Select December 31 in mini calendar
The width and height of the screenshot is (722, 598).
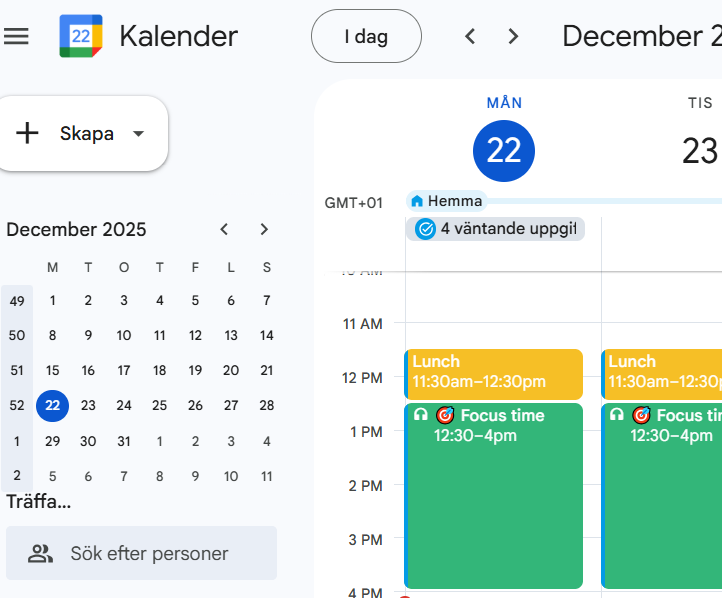point(124,441)
